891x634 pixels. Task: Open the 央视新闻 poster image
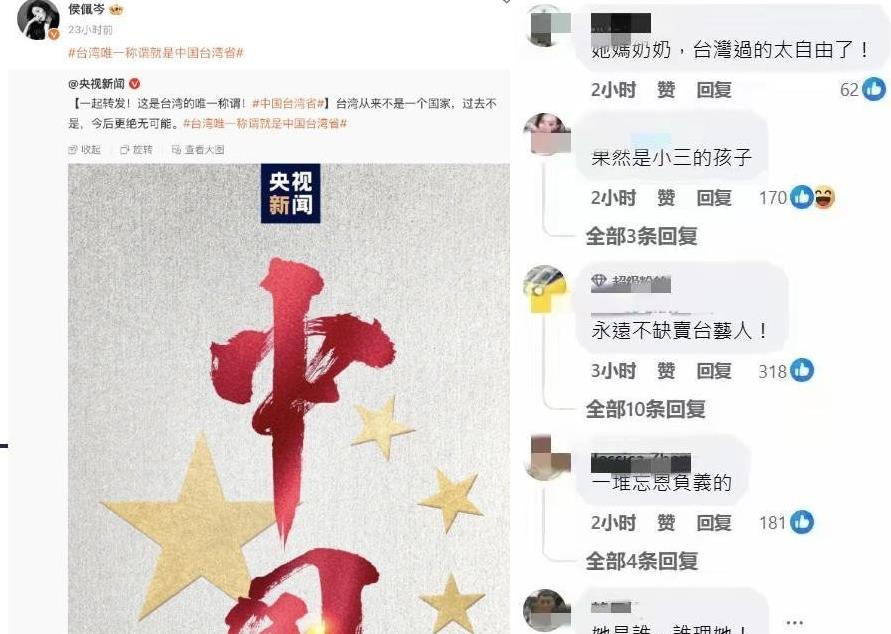289,398
